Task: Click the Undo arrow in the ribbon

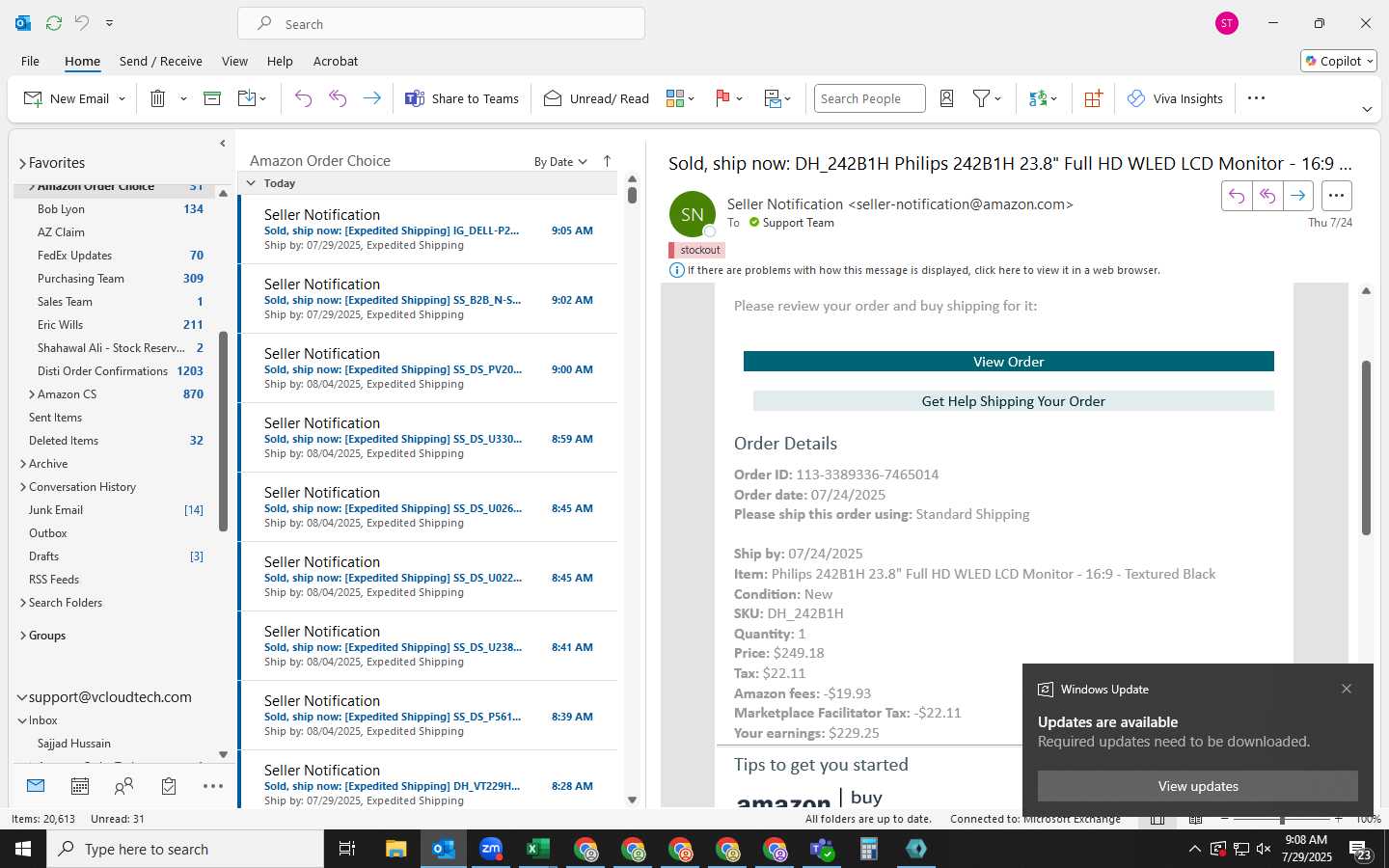Action: tap(303, 98)
